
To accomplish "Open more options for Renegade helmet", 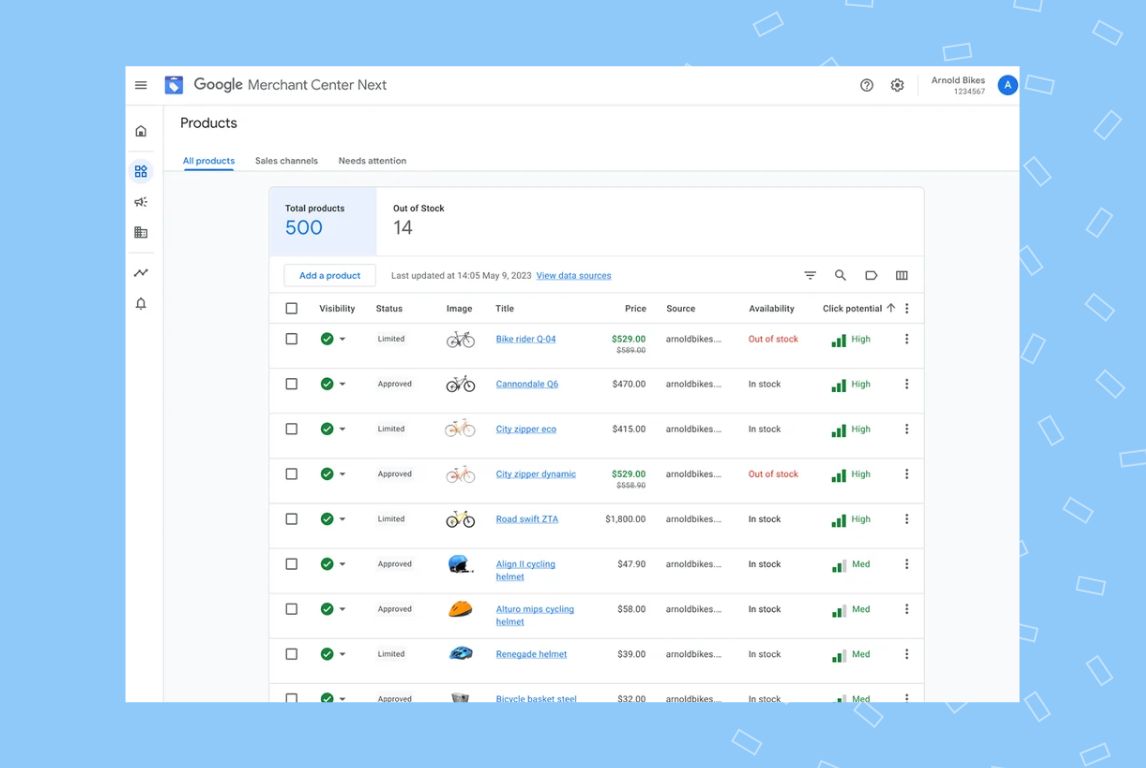I will (x=907, y=654).
